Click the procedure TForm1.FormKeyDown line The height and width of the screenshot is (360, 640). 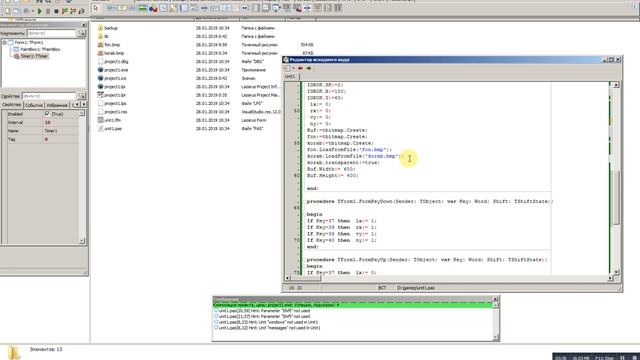(430, 202)
